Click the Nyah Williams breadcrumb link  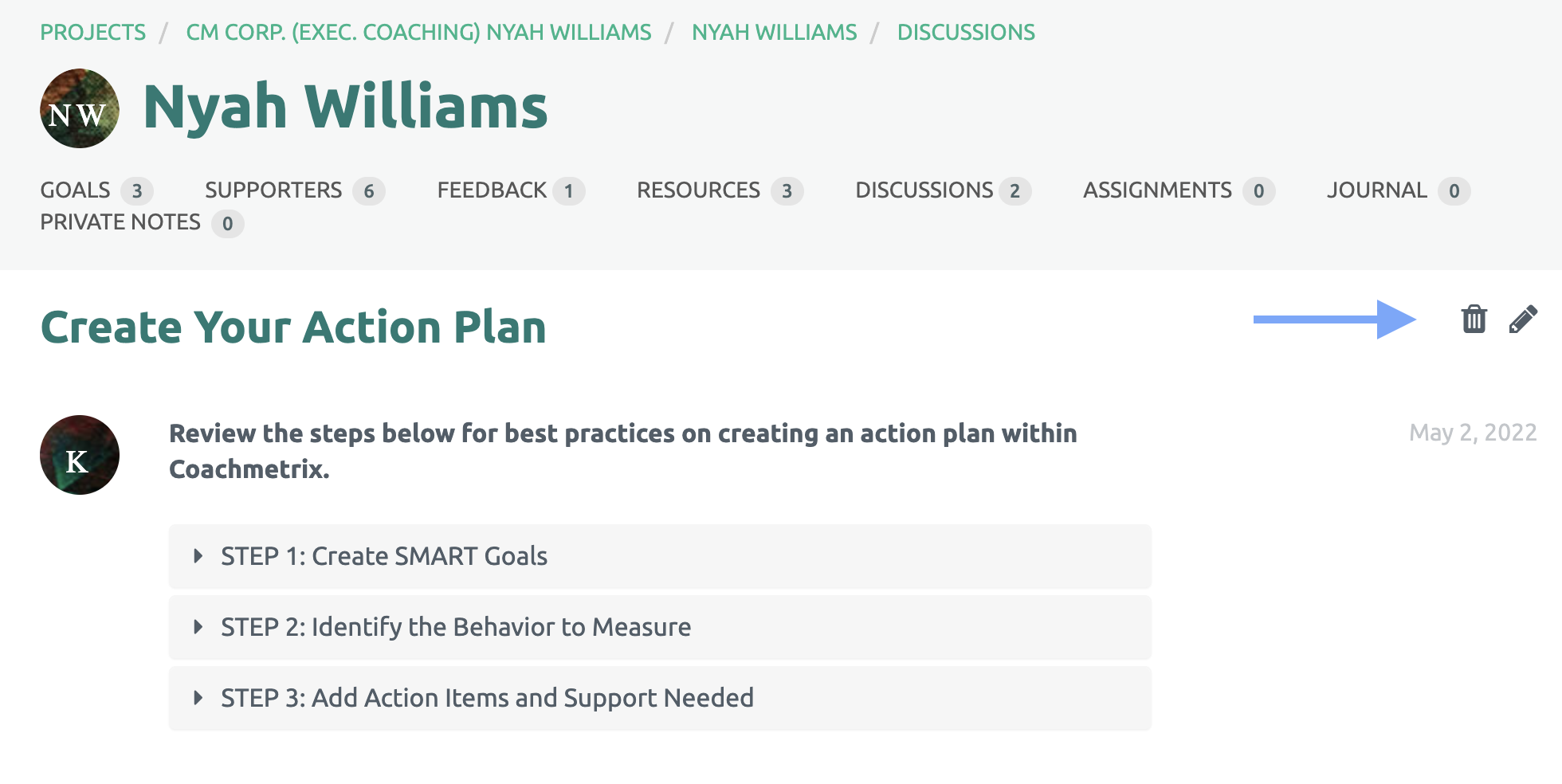tap(774, 33)
